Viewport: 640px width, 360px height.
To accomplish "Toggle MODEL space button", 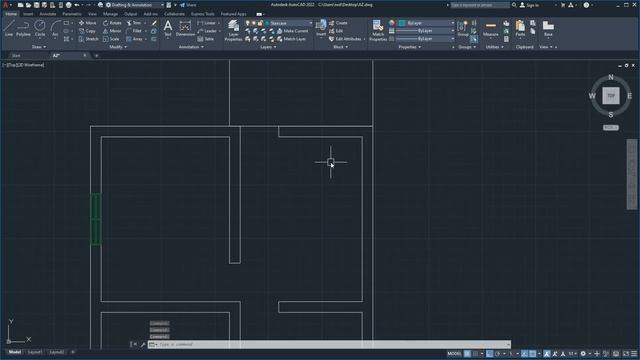I will click(x=454, y=353).
